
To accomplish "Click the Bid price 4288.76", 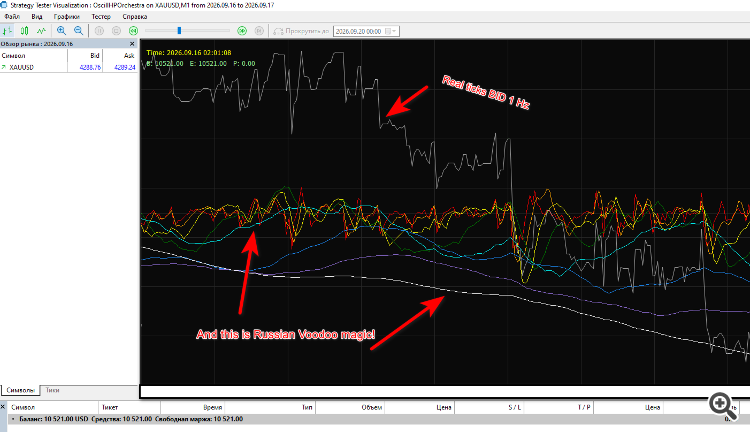I will pos(90,67).
